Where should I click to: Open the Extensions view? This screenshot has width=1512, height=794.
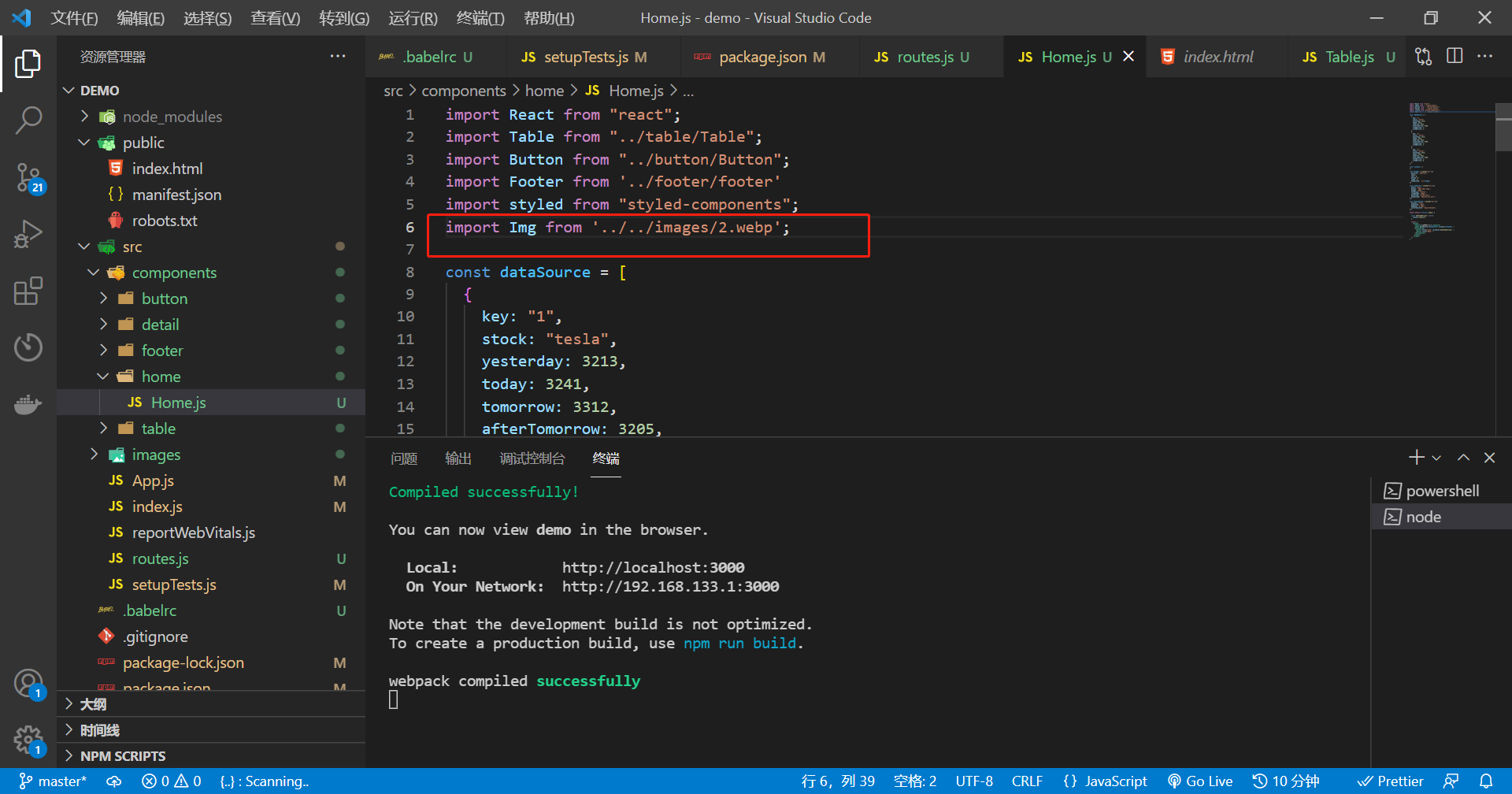click(28, 291)
